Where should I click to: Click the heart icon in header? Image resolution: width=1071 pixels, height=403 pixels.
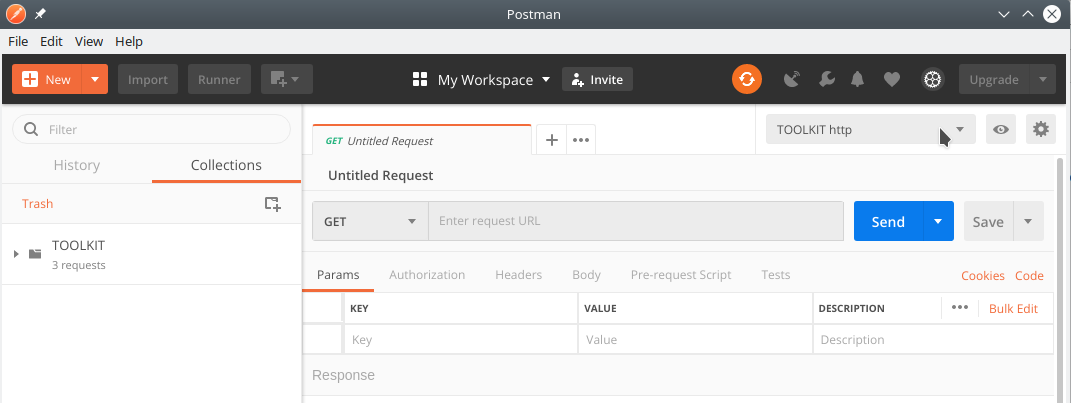892,80
